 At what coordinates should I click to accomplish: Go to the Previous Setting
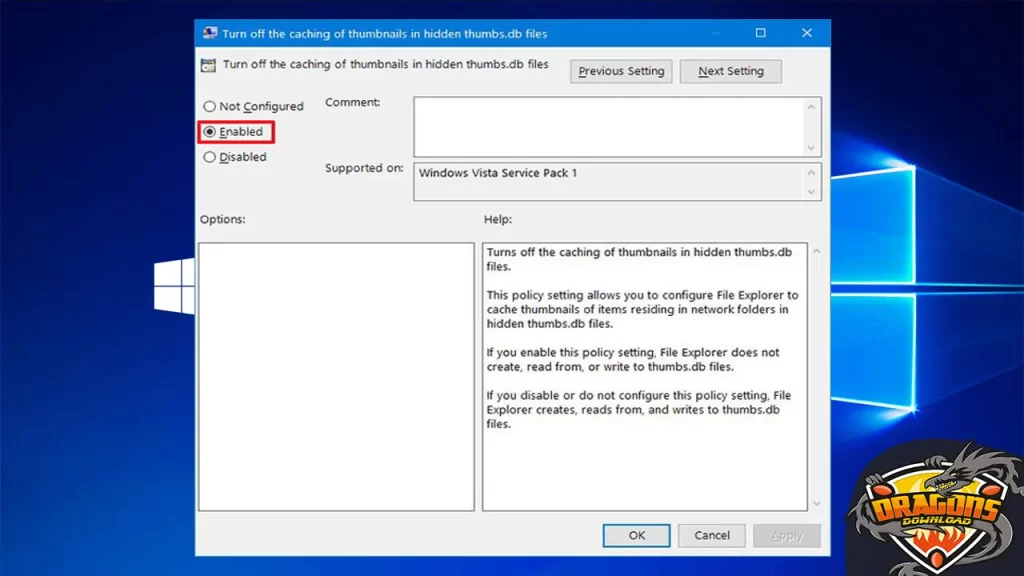(621, 71)
